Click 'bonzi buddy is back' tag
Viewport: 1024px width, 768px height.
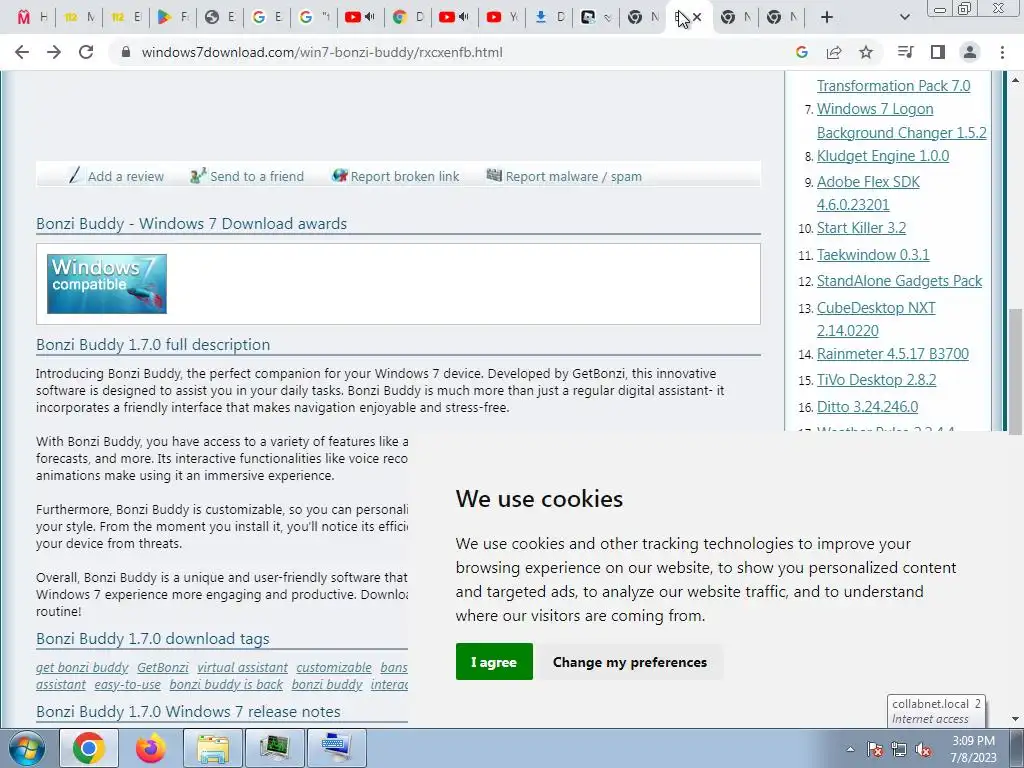point(226,684)
